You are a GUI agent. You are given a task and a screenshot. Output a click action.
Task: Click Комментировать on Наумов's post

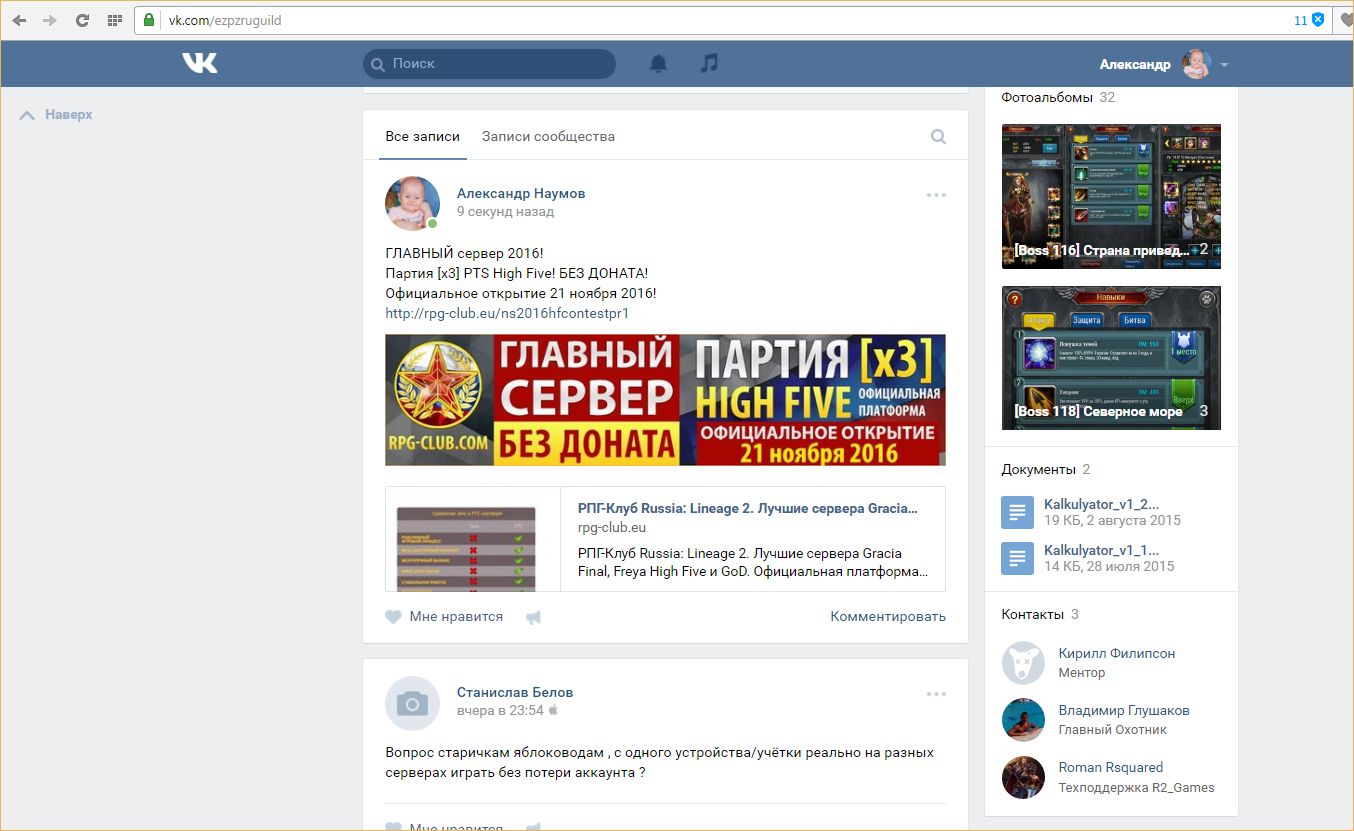click(888, 617)
